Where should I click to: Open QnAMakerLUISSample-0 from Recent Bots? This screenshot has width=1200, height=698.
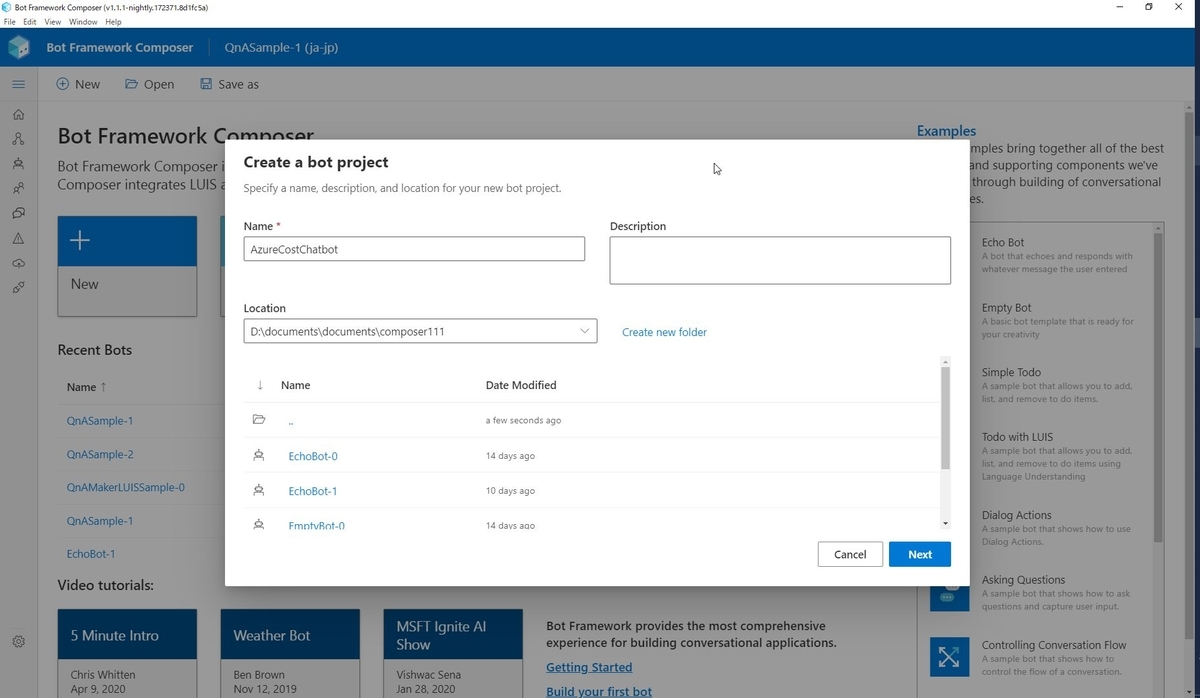click(125, 487)
